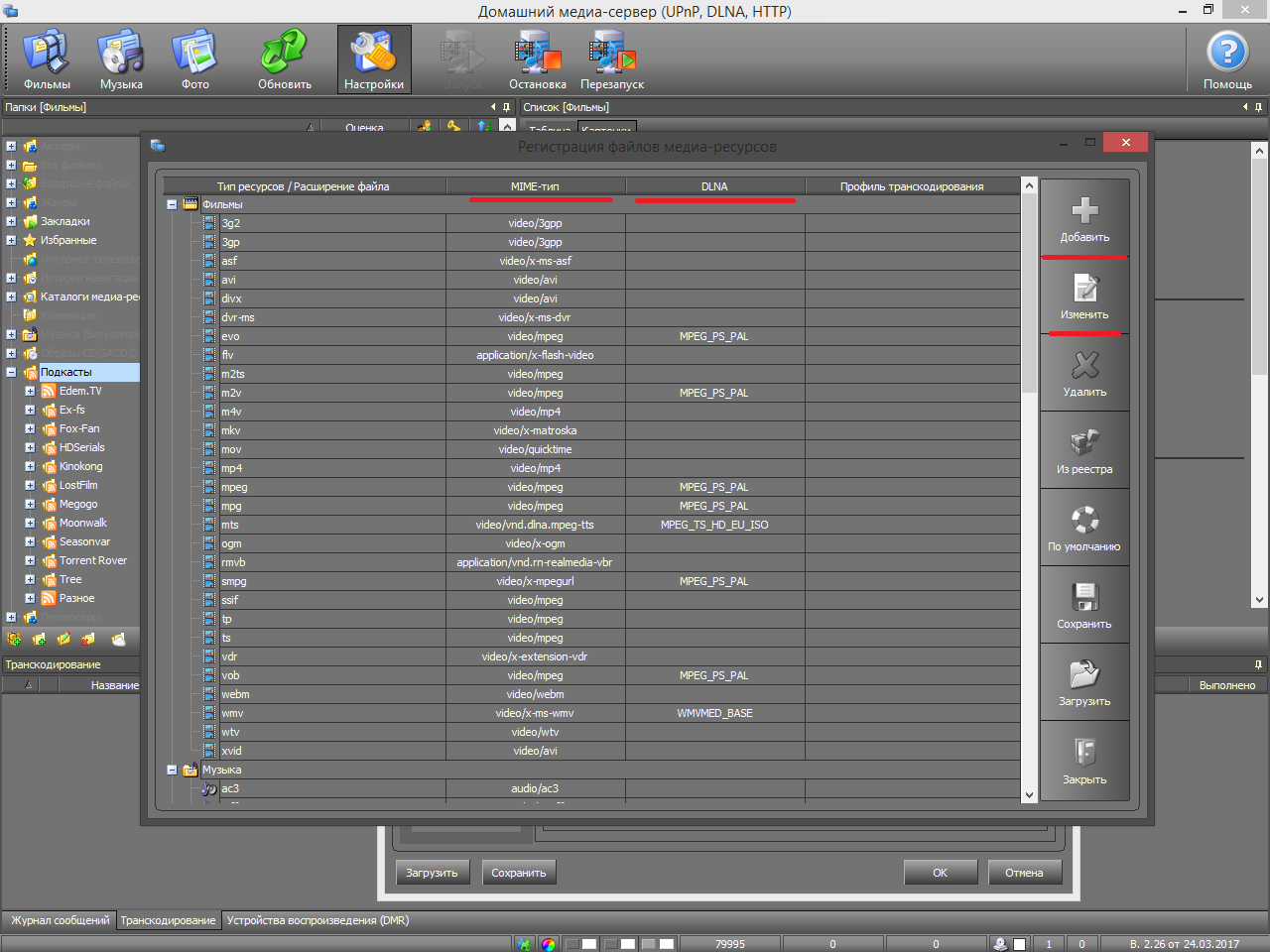
Task: Click the MIME-тип column header
Action: (535, 186)
